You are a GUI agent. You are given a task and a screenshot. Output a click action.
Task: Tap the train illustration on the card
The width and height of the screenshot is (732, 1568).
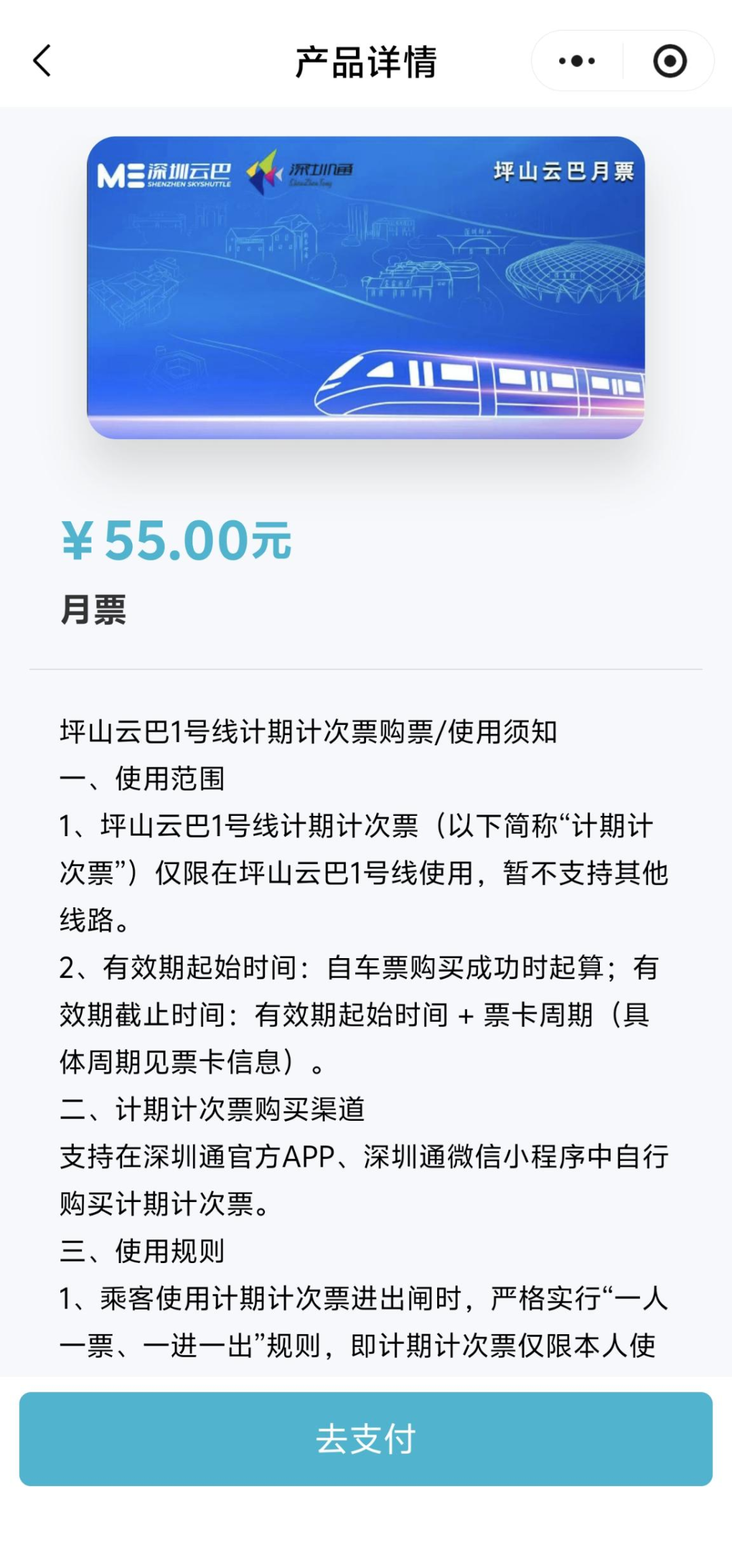pos(479,384)
